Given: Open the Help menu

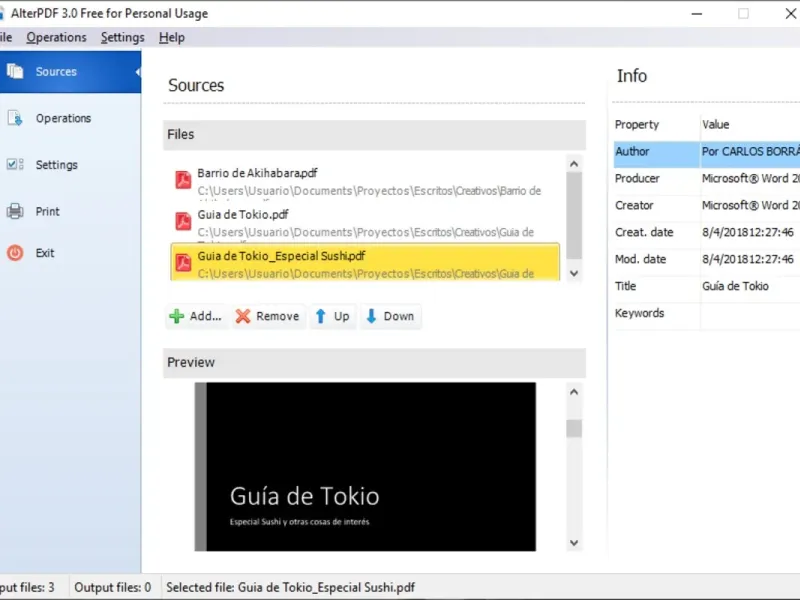Looking at the screenshot, I should click(x=171, y=37).
